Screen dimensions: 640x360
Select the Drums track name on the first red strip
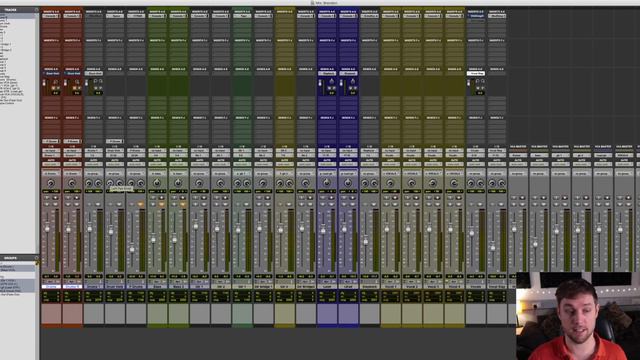(51, 287)
